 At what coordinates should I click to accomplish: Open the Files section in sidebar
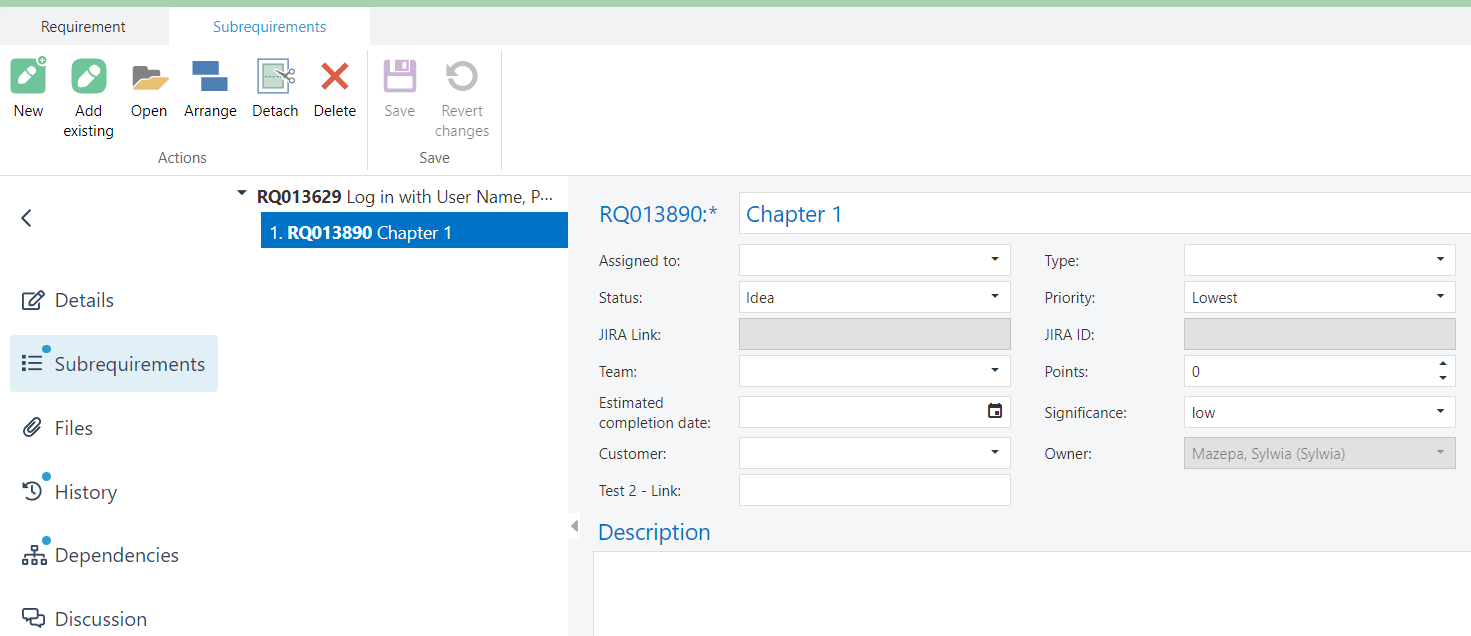(73, 428)
